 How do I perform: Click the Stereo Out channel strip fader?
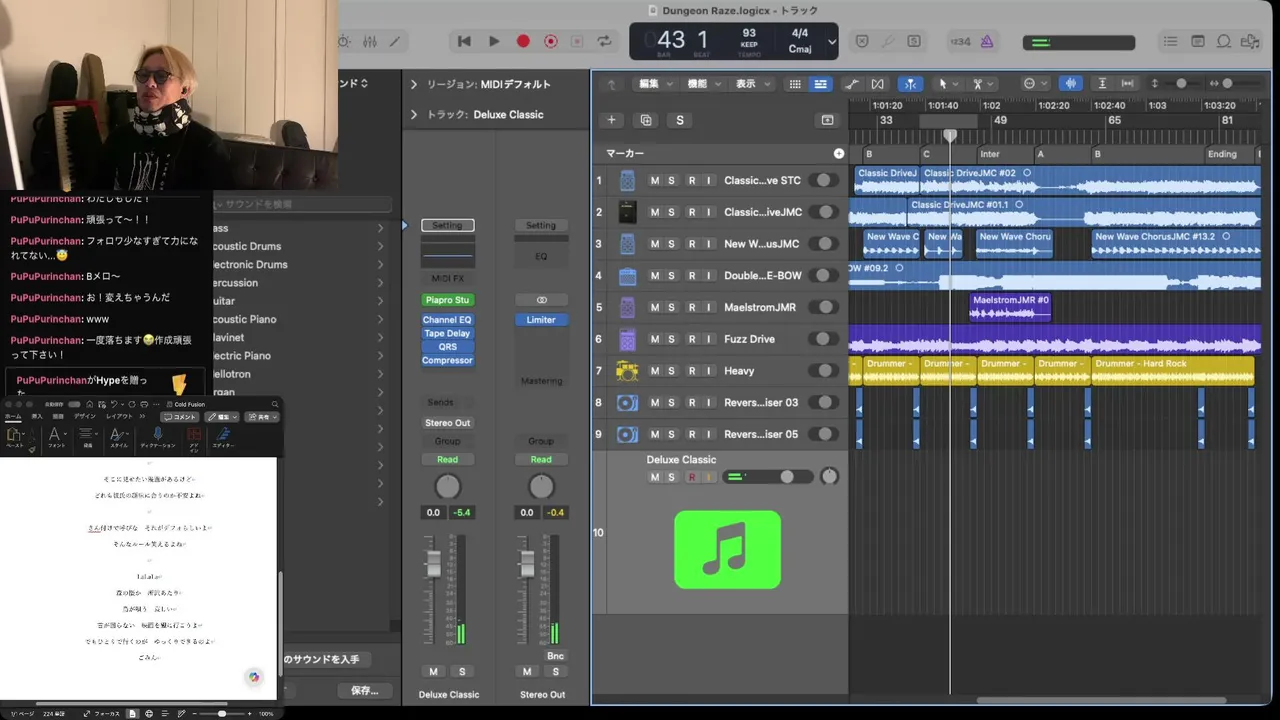point(528,565)
